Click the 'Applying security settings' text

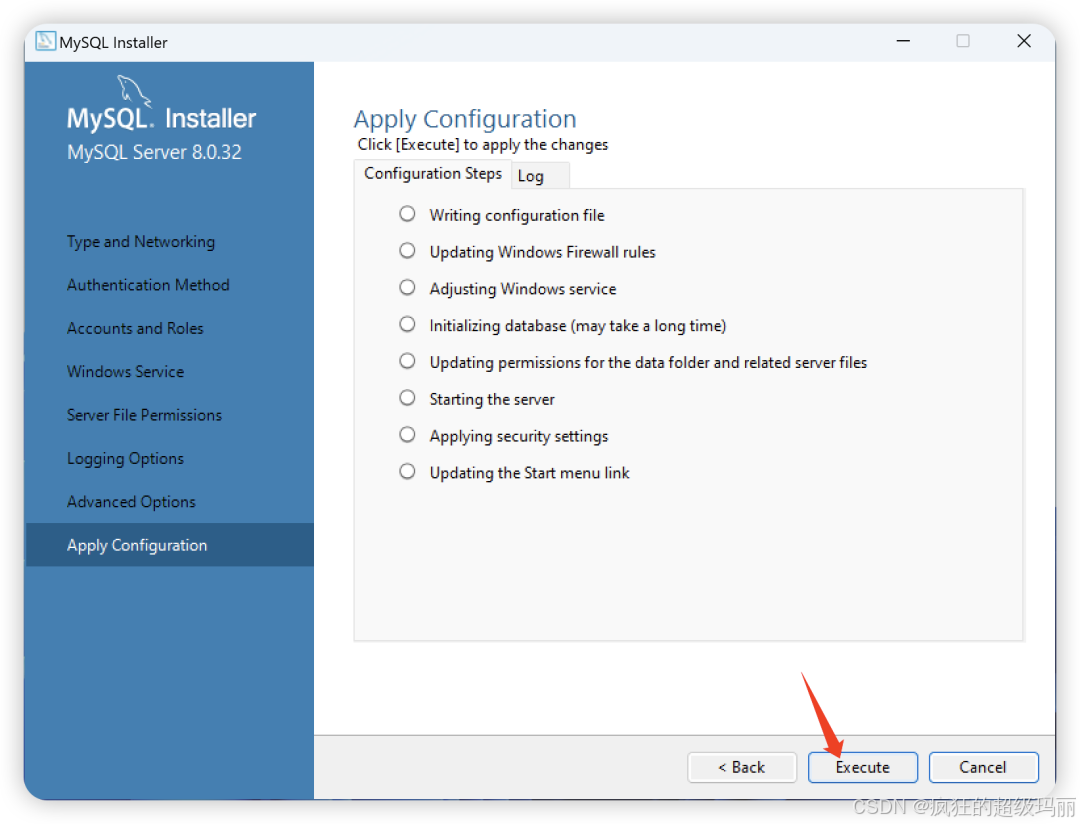(x=519, y=437)
